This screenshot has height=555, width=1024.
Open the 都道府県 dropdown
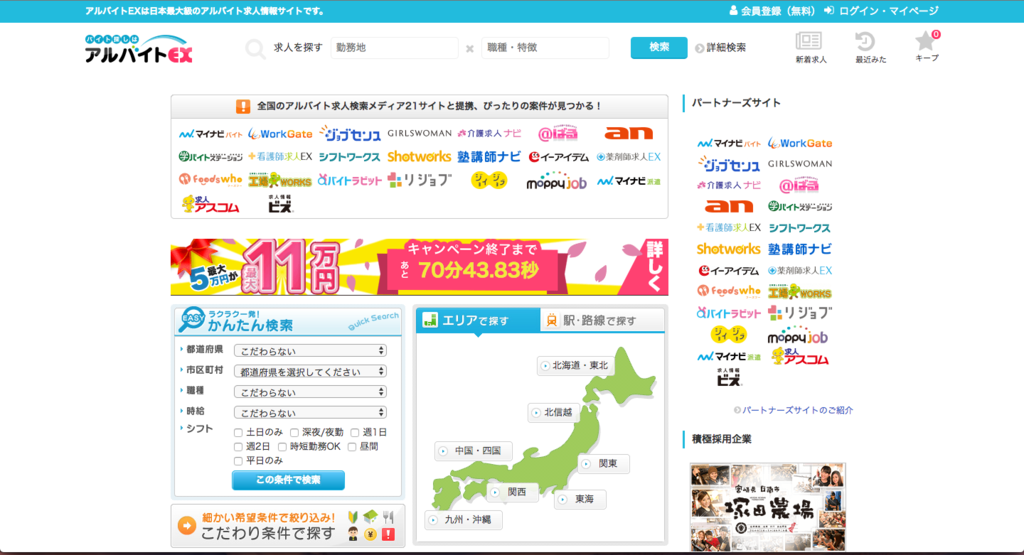click(310, 351)
